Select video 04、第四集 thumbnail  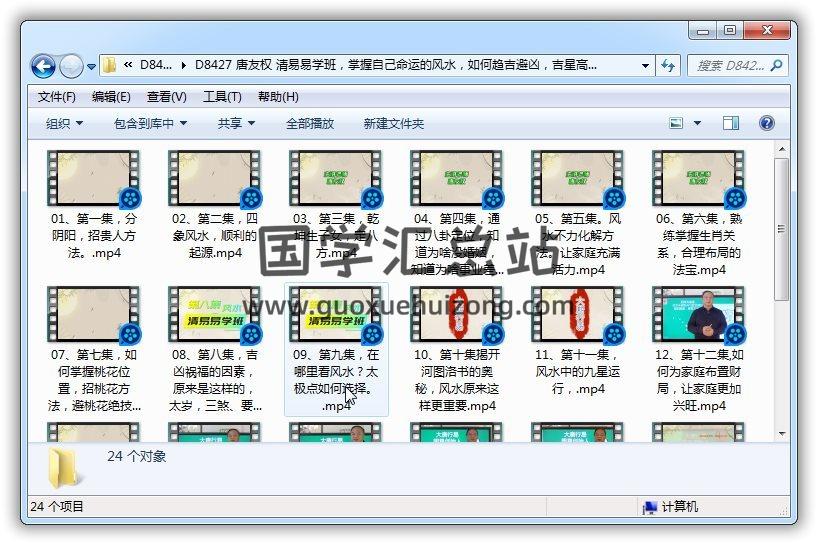tap(456, 178)
